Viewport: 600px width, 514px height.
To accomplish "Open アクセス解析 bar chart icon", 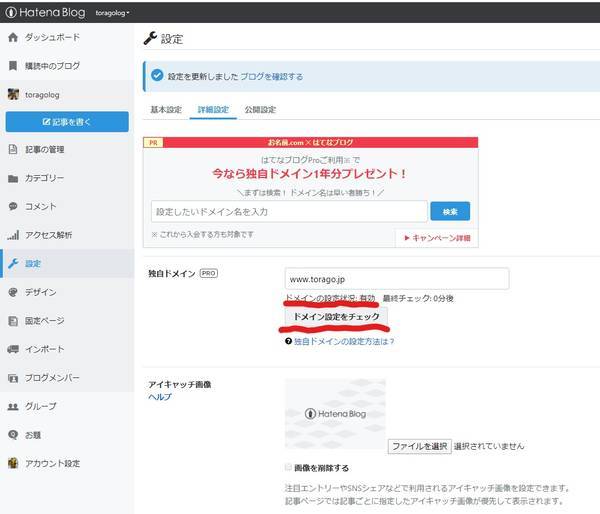I will pyautogui.click(x=13, y=235).
